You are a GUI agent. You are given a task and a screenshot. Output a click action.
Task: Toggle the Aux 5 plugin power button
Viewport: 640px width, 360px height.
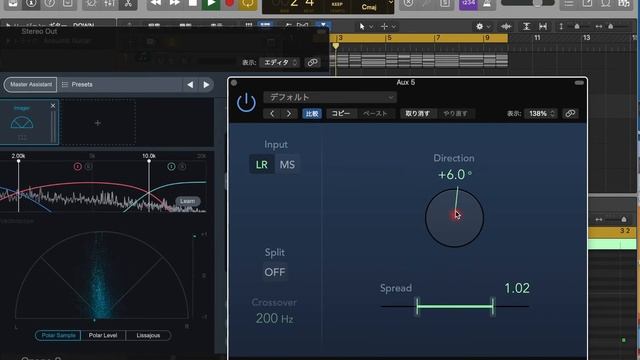pos(246,102)
